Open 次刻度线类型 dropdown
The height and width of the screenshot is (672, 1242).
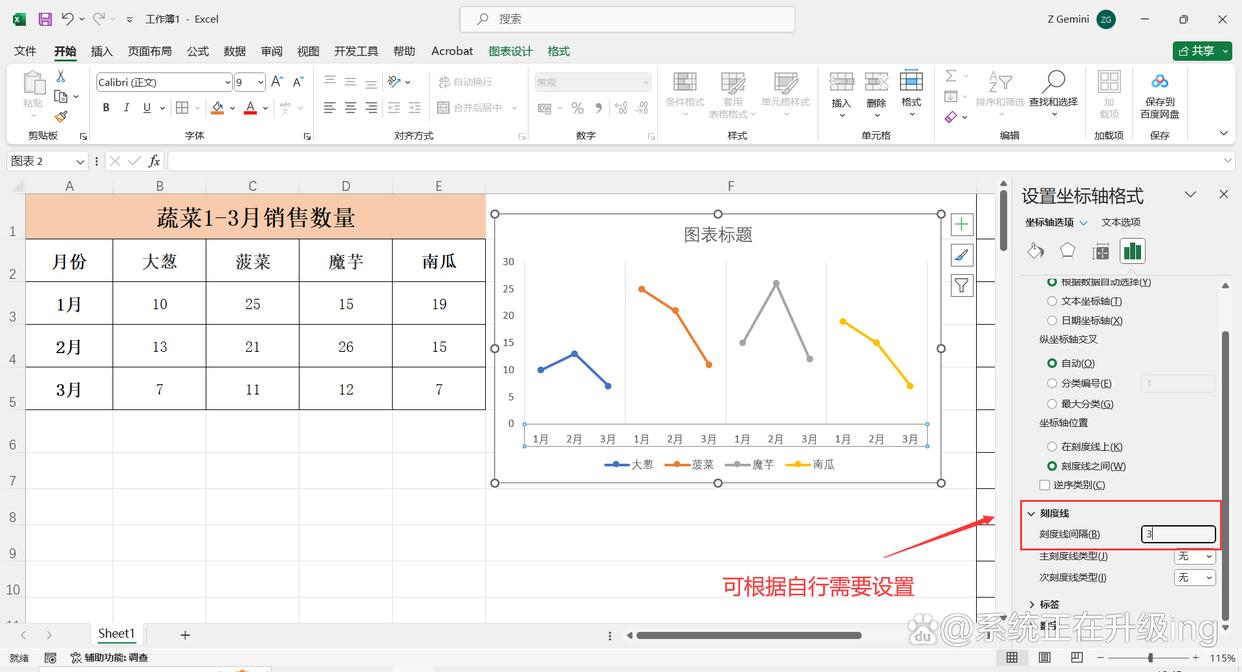[1195, 578]
